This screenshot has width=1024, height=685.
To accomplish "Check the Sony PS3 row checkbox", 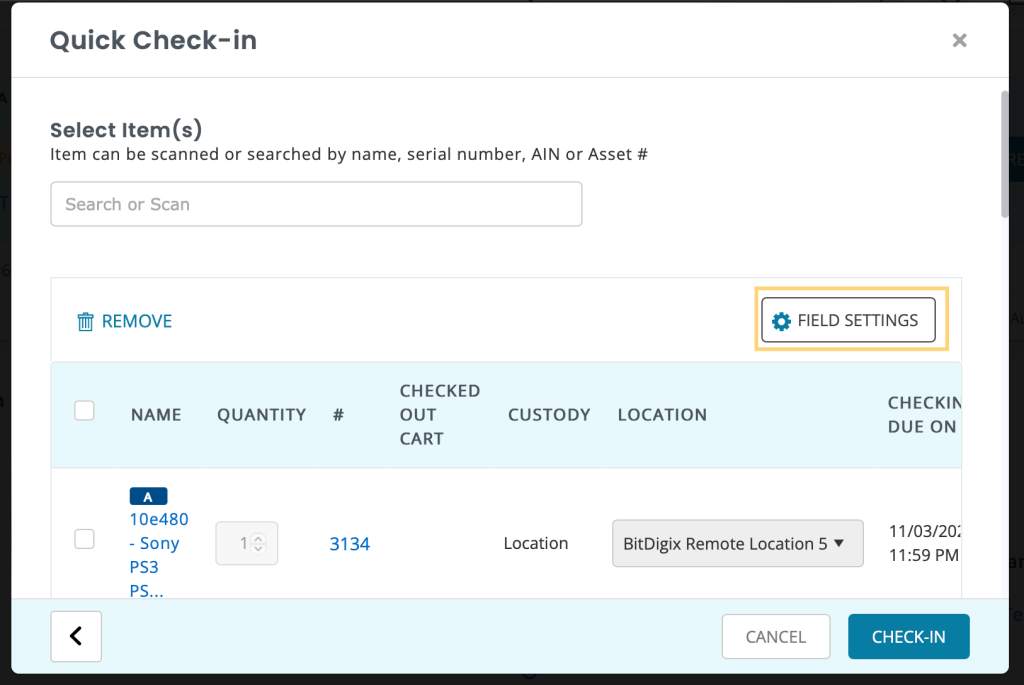I will click(84, 539).
